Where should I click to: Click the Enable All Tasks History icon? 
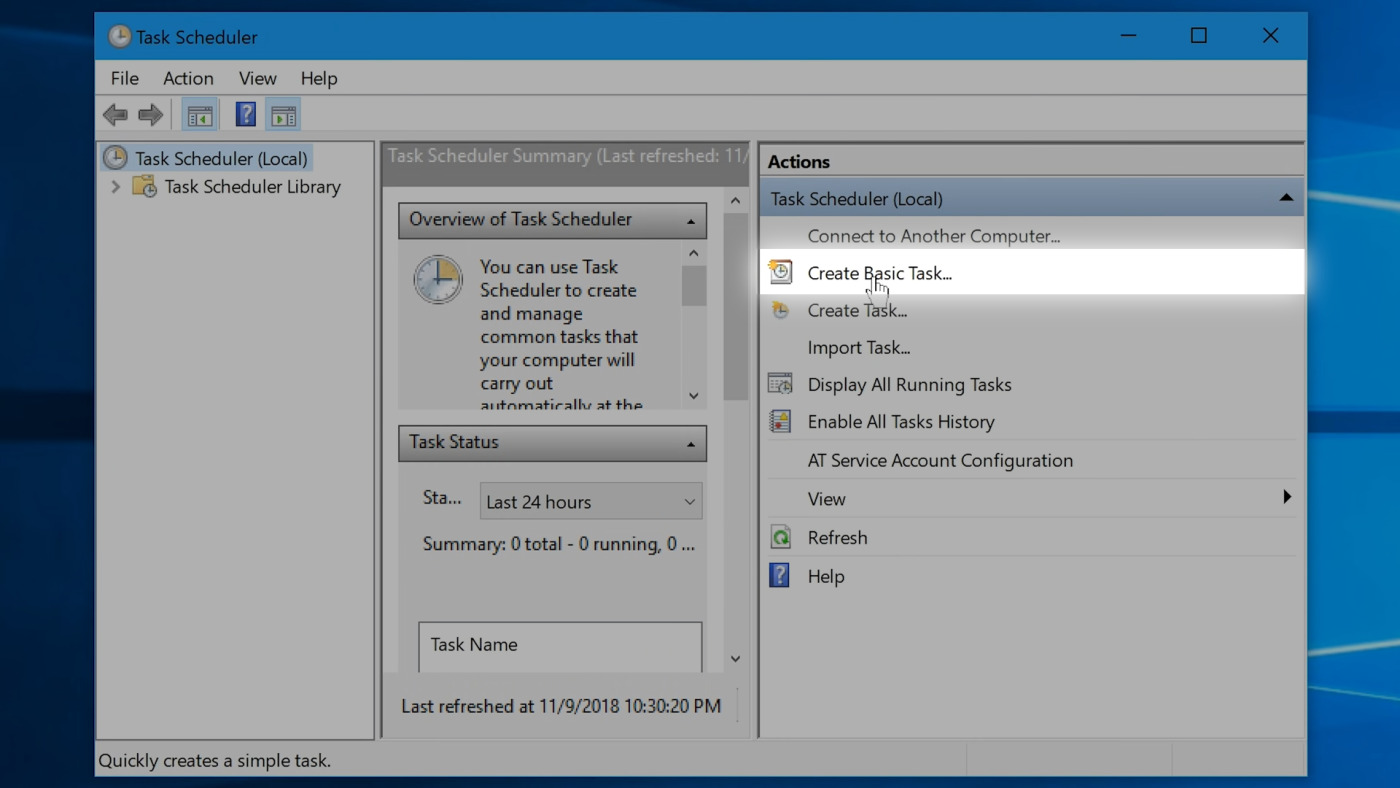[780, 421]
